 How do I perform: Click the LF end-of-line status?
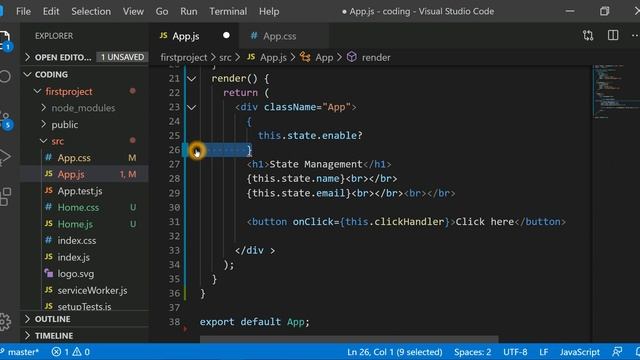(544, 352)
